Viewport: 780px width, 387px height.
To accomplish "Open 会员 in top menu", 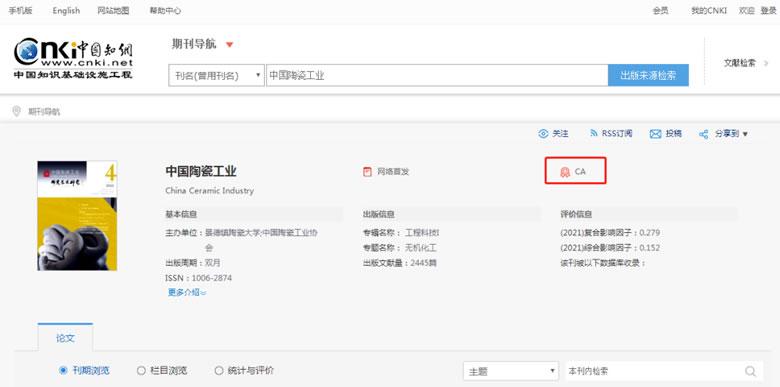I will click(661, 10).
